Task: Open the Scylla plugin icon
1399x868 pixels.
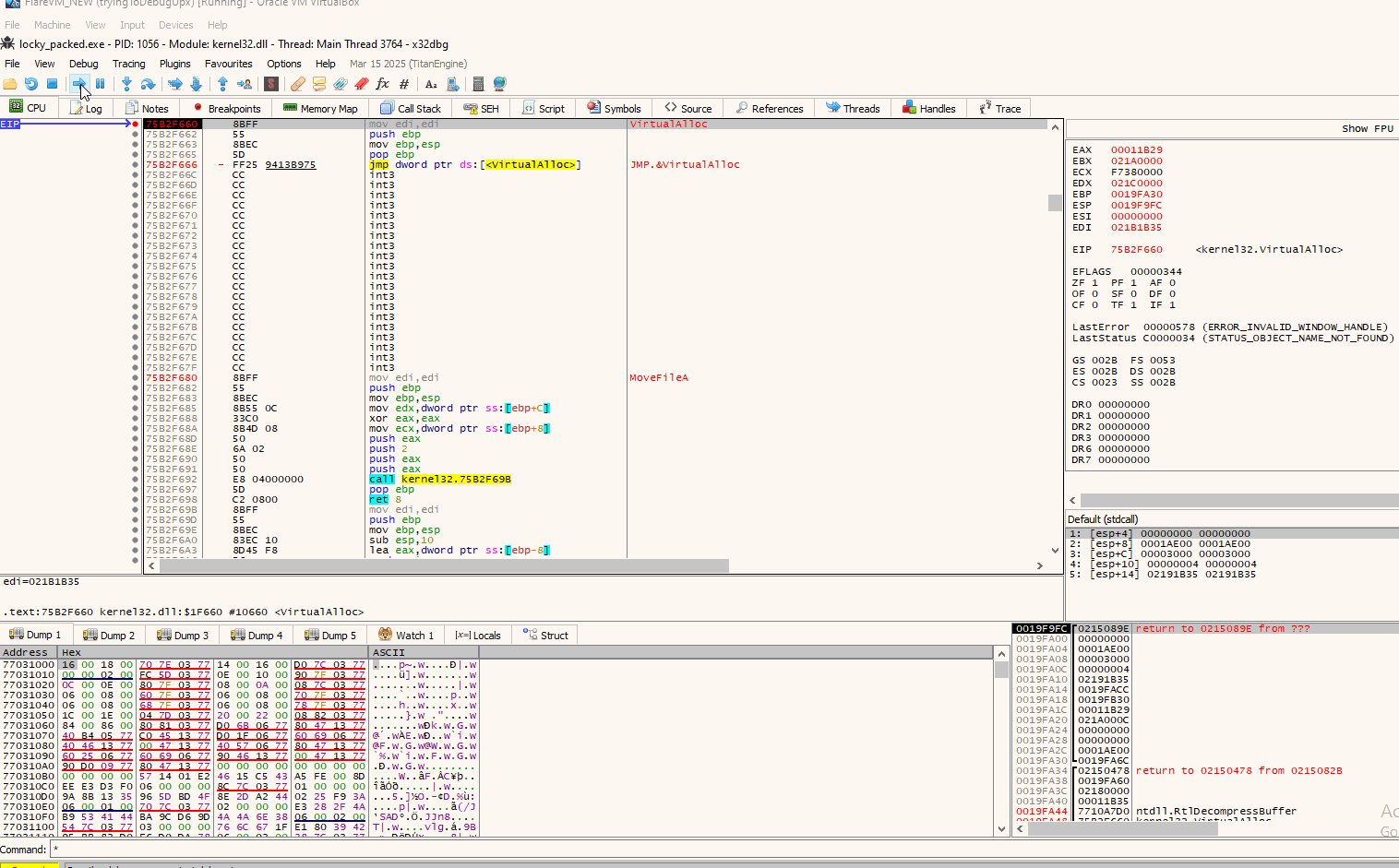Action: pos(271,84)
